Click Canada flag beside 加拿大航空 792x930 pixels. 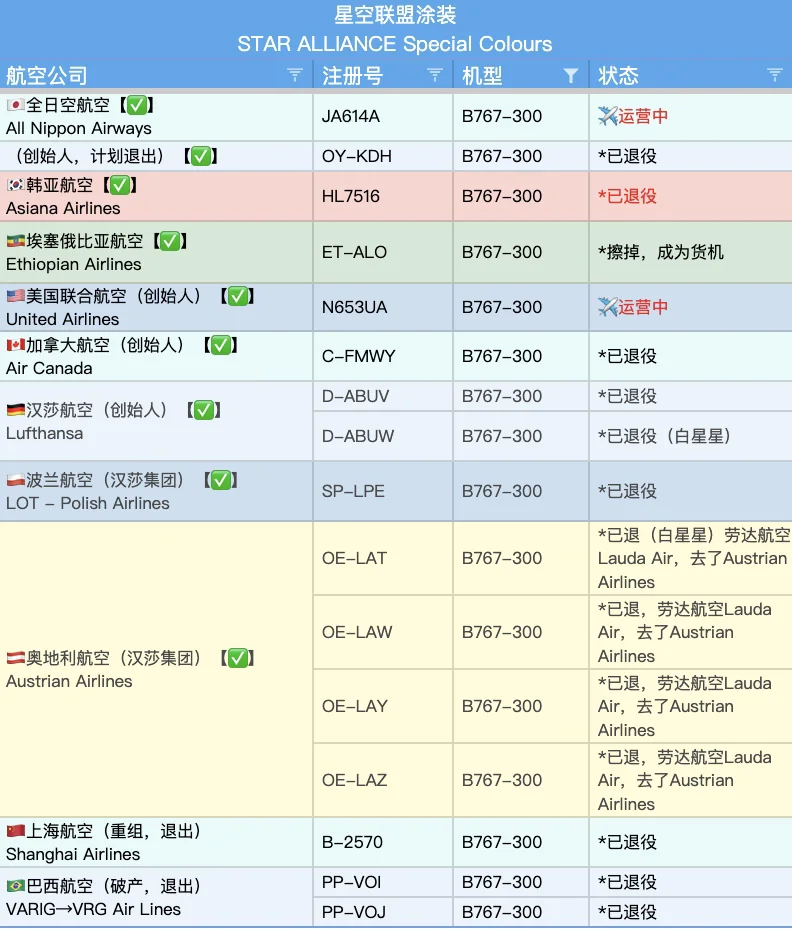[15, 345]
